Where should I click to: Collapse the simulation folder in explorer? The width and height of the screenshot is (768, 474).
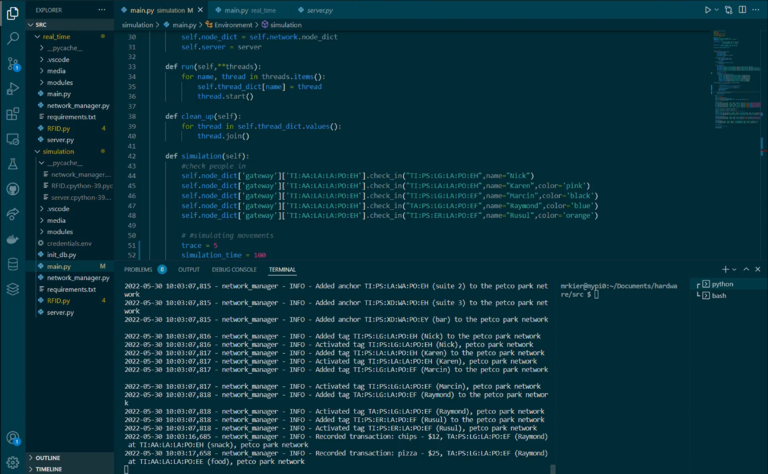(60, 151)
